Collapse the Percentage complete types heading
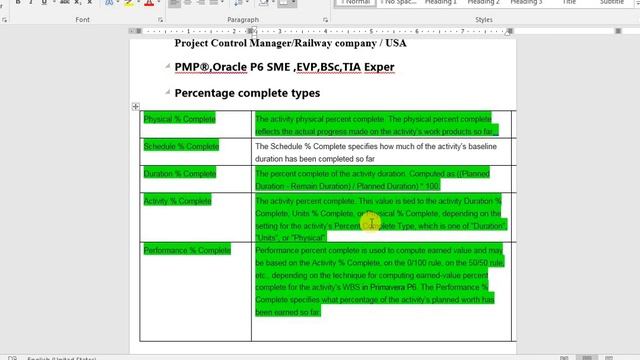The image size is (640, 360). [168, 92]
